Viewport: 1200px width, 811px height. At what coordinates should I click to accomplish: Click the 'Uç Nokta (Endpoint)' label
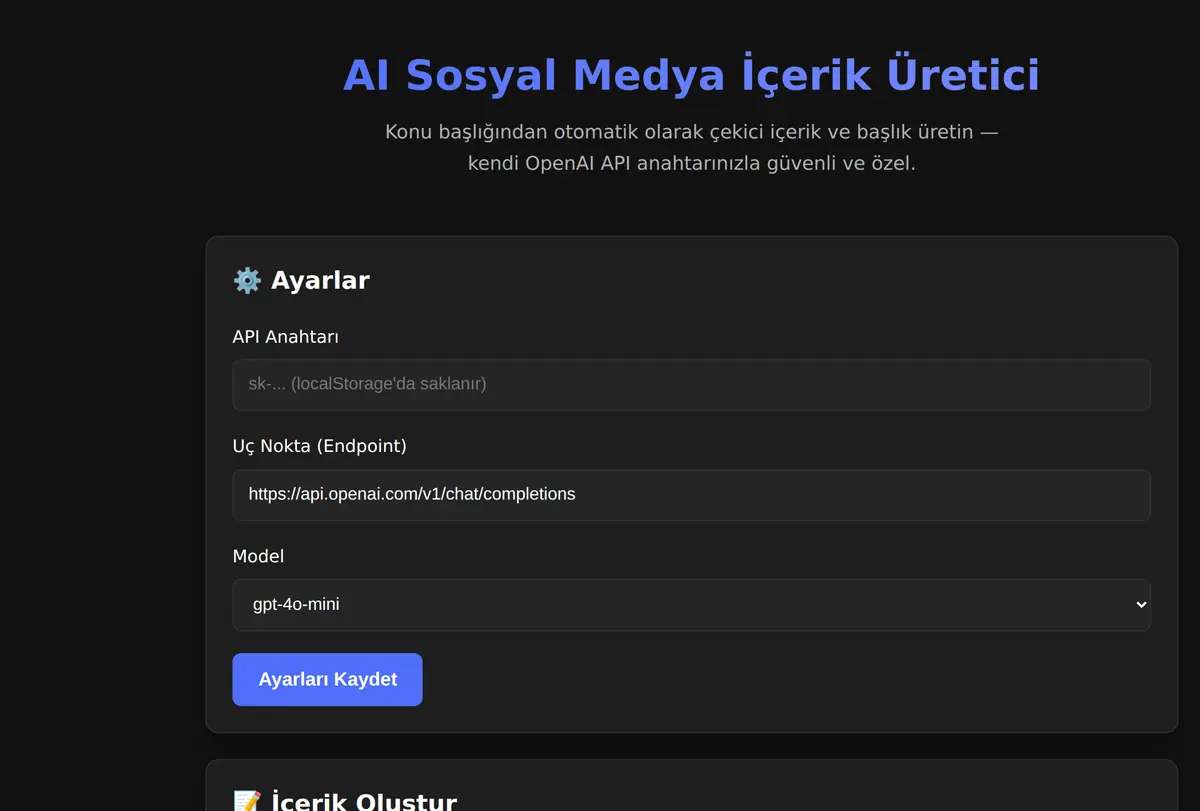(320, 446)
